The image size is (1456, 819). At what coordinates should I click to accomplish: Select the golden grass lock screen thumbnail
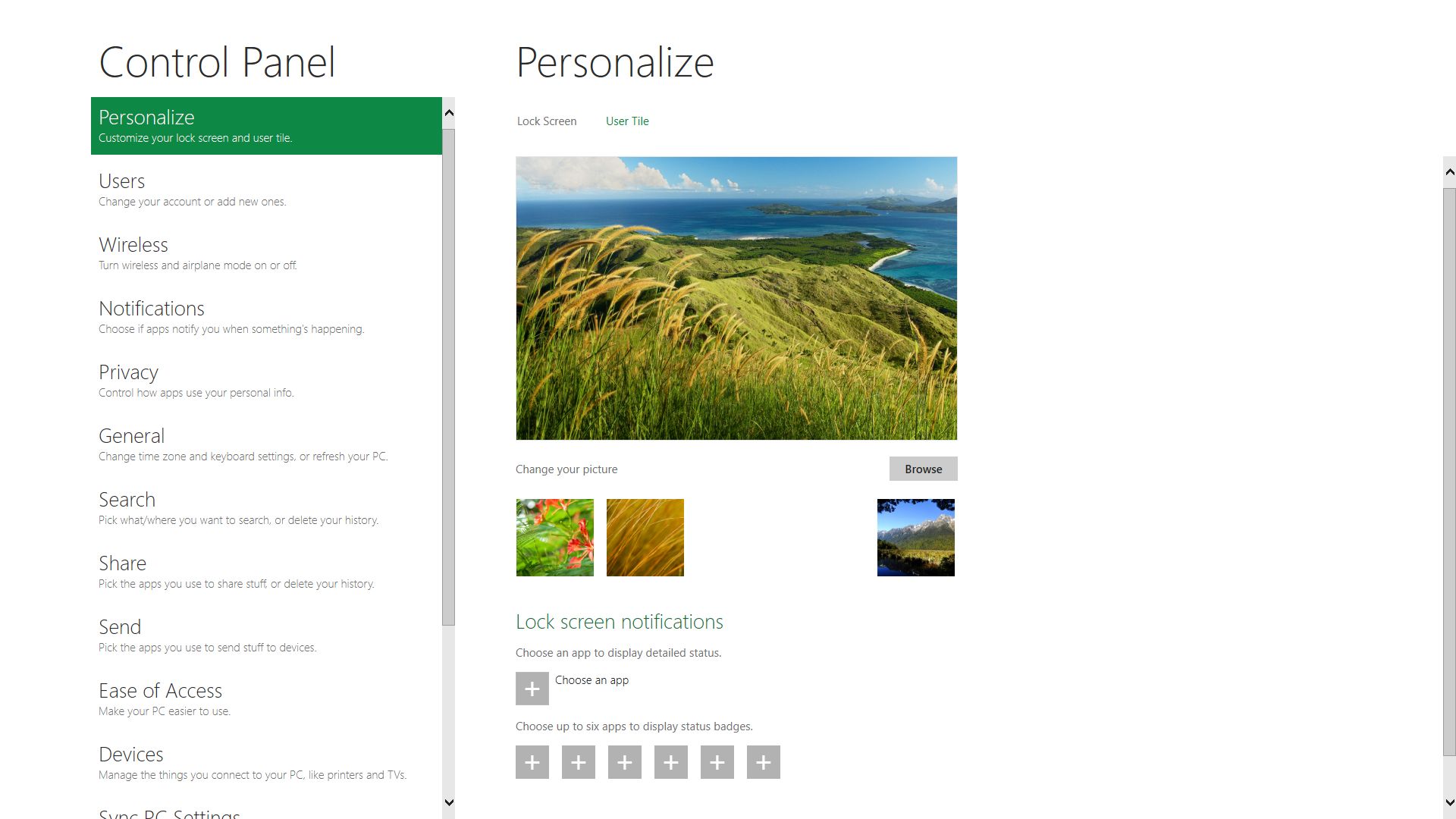645,538
